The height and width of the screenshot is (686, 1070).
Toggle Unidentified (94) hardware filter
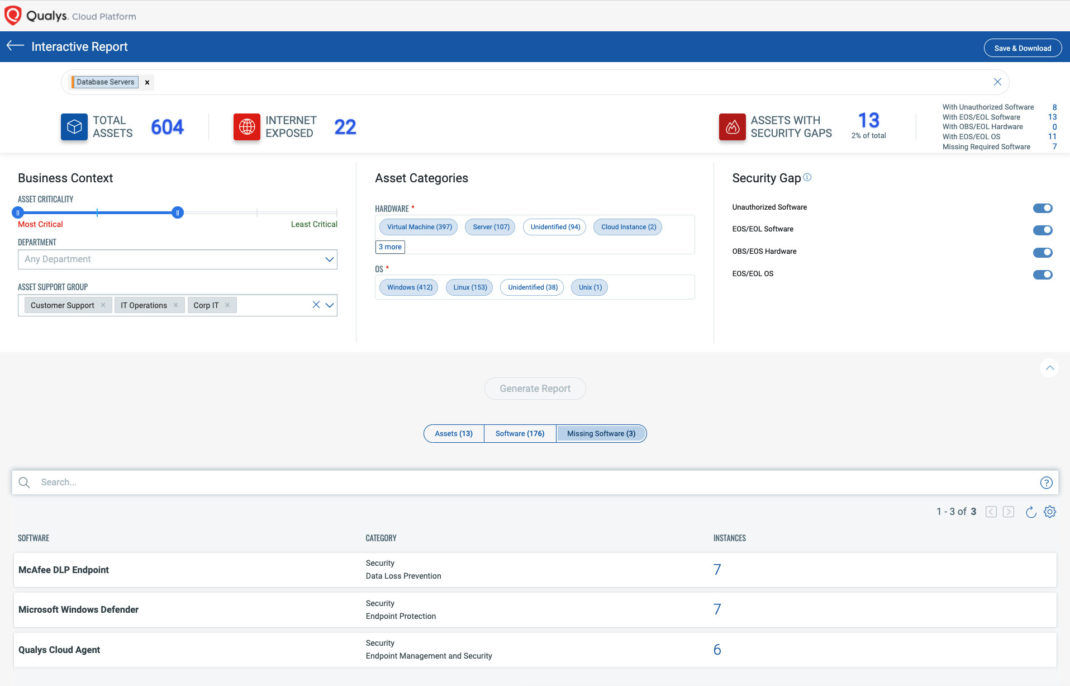click(555, 227)
